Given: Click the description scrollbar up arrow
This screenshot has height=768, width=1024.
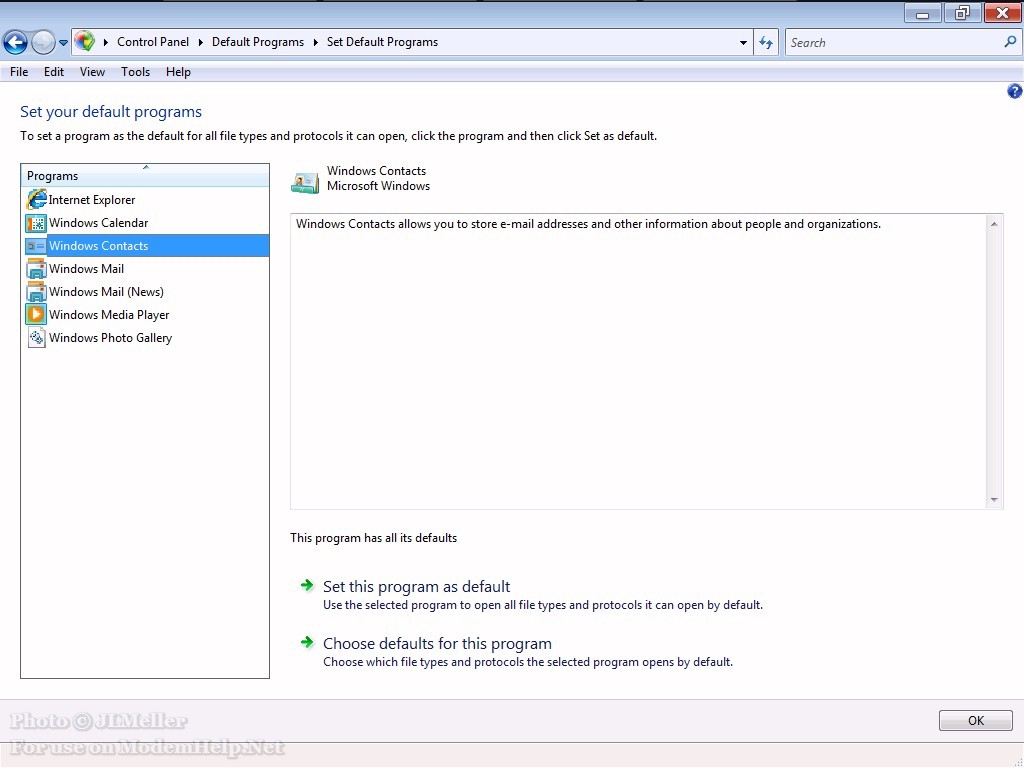Looking at the screenshot, I should click(994, 224).
